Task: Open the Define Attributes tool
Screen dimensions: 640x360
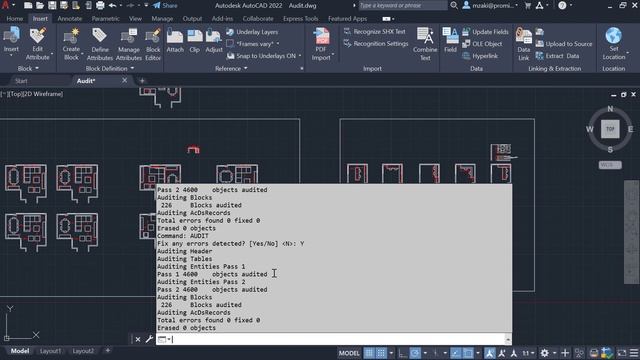Action: (100, 44)
